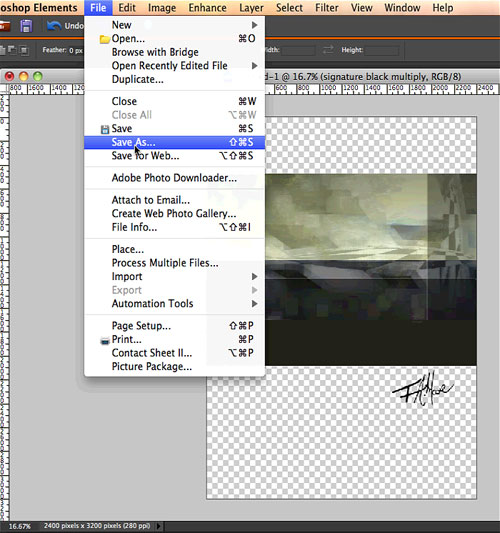Open the File menu
Image resolution: width=500 pixels, height=533 pixels.
[x=98, y=7]
